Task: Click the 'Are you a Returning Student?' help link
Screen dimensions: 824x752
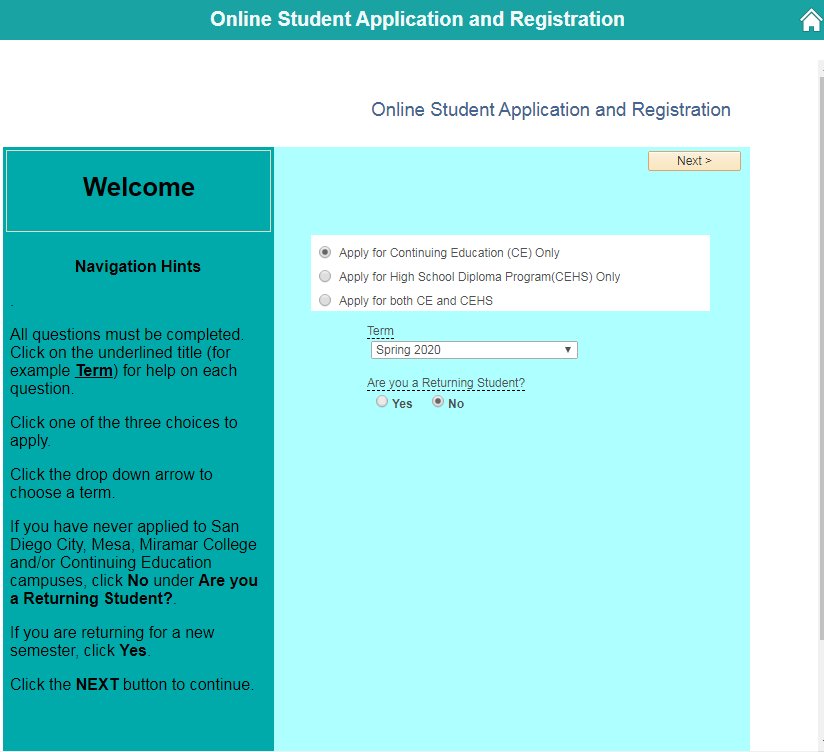Action: (x=445, y=383)
